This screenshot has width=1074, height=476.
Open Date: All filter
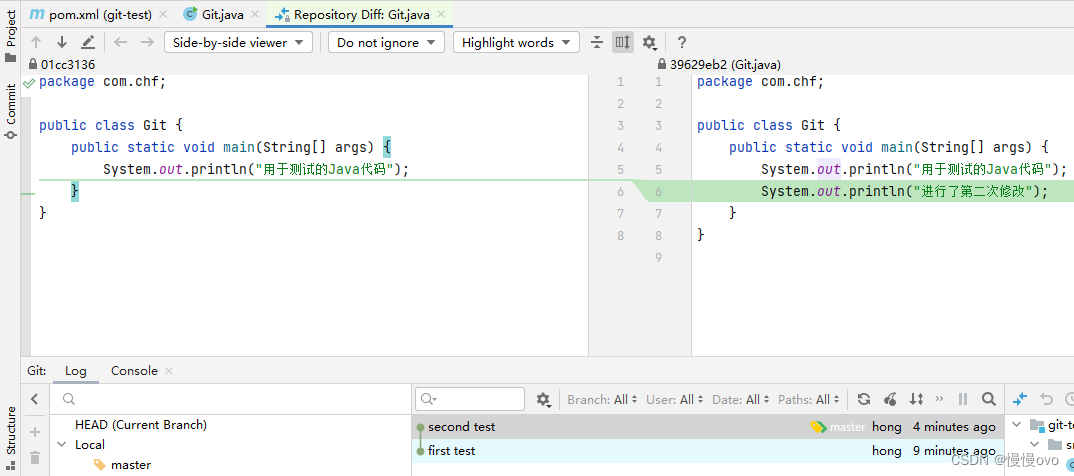click(741, 399)
